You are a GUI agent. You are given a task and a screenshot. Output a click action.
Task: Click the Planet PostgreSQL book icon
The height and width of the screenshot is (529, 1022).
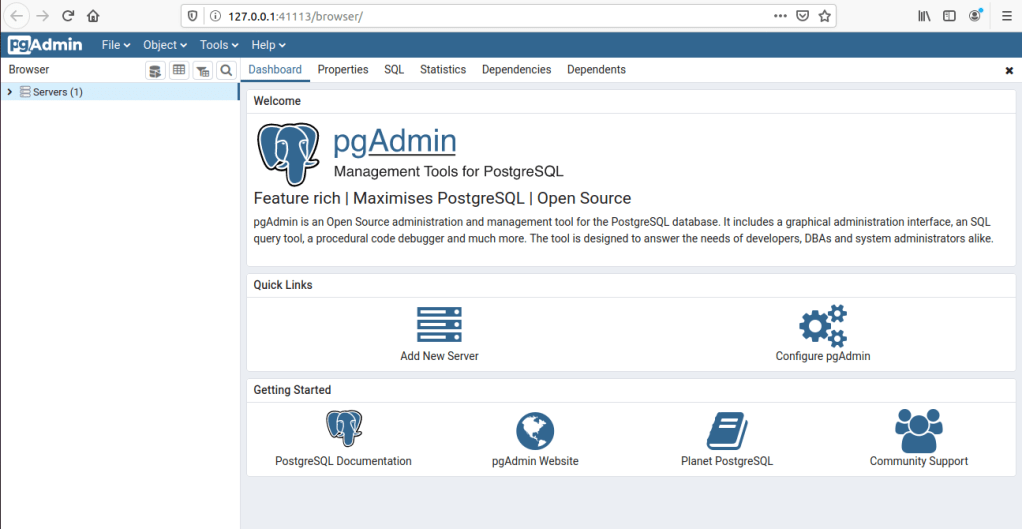tap(727, 430)
